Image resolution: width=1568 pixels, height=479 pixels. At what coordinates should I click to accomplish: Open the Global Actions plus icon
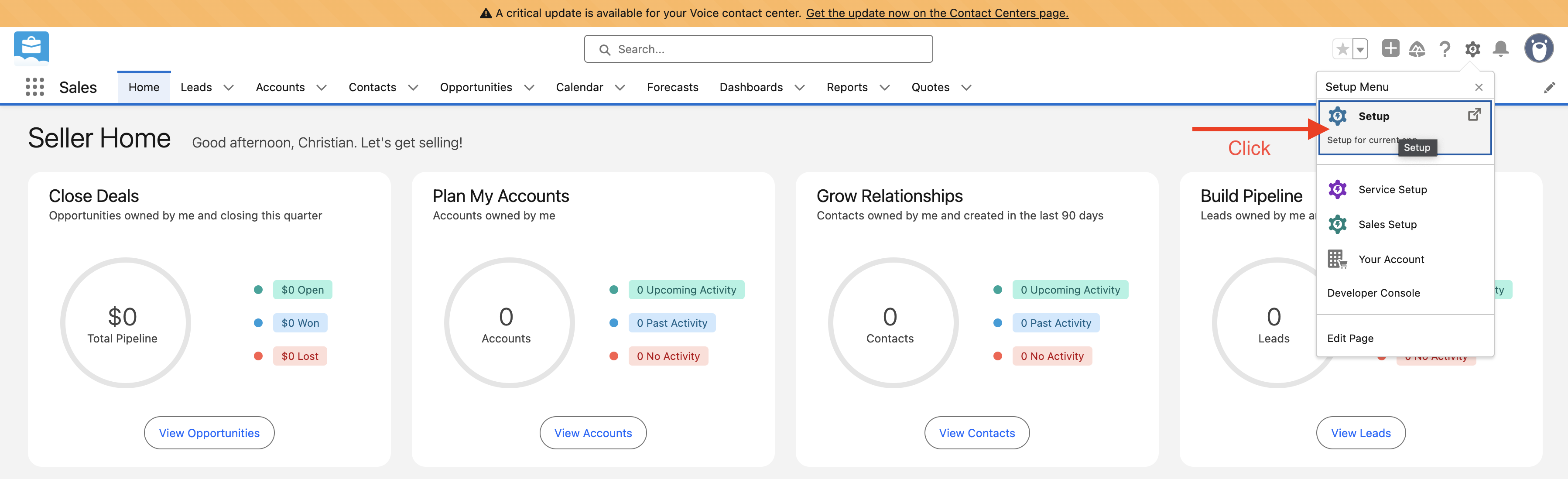click(1390, 48)
